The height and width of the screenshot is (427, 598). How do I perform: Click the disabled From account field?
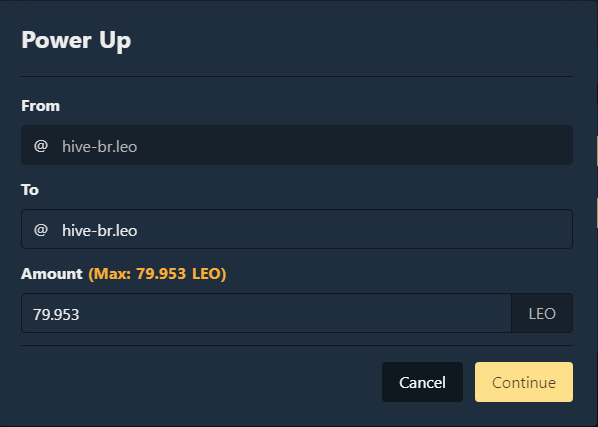pos(297,145)
